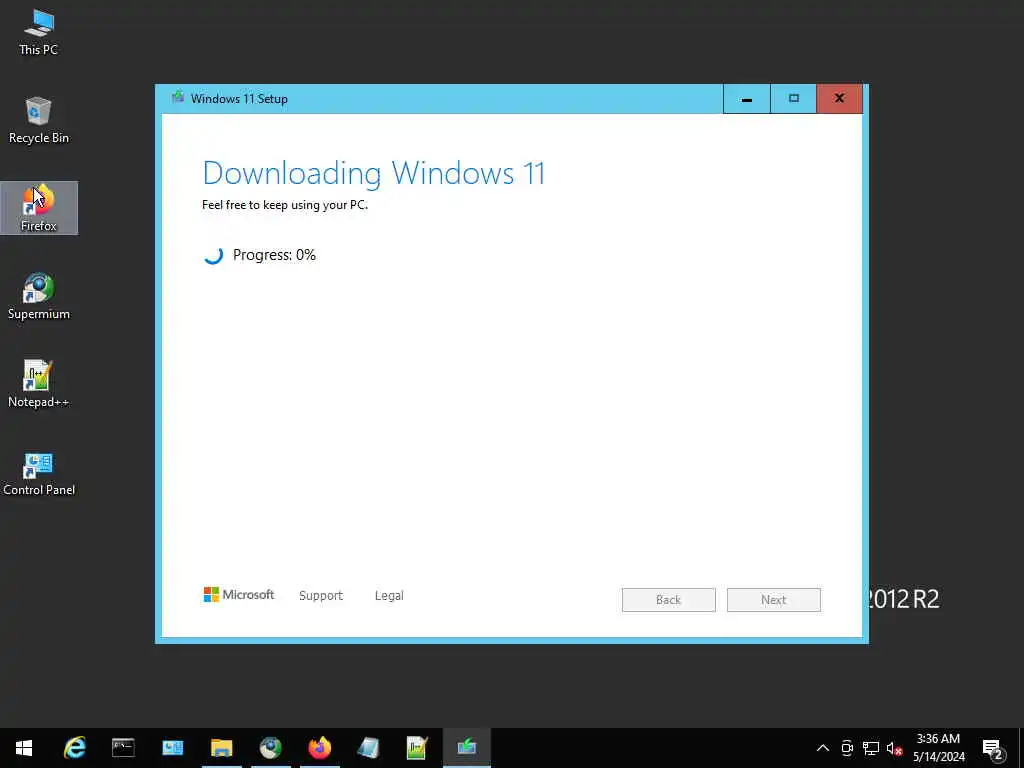Open Control Panel from the taskbar

point(172,748)
